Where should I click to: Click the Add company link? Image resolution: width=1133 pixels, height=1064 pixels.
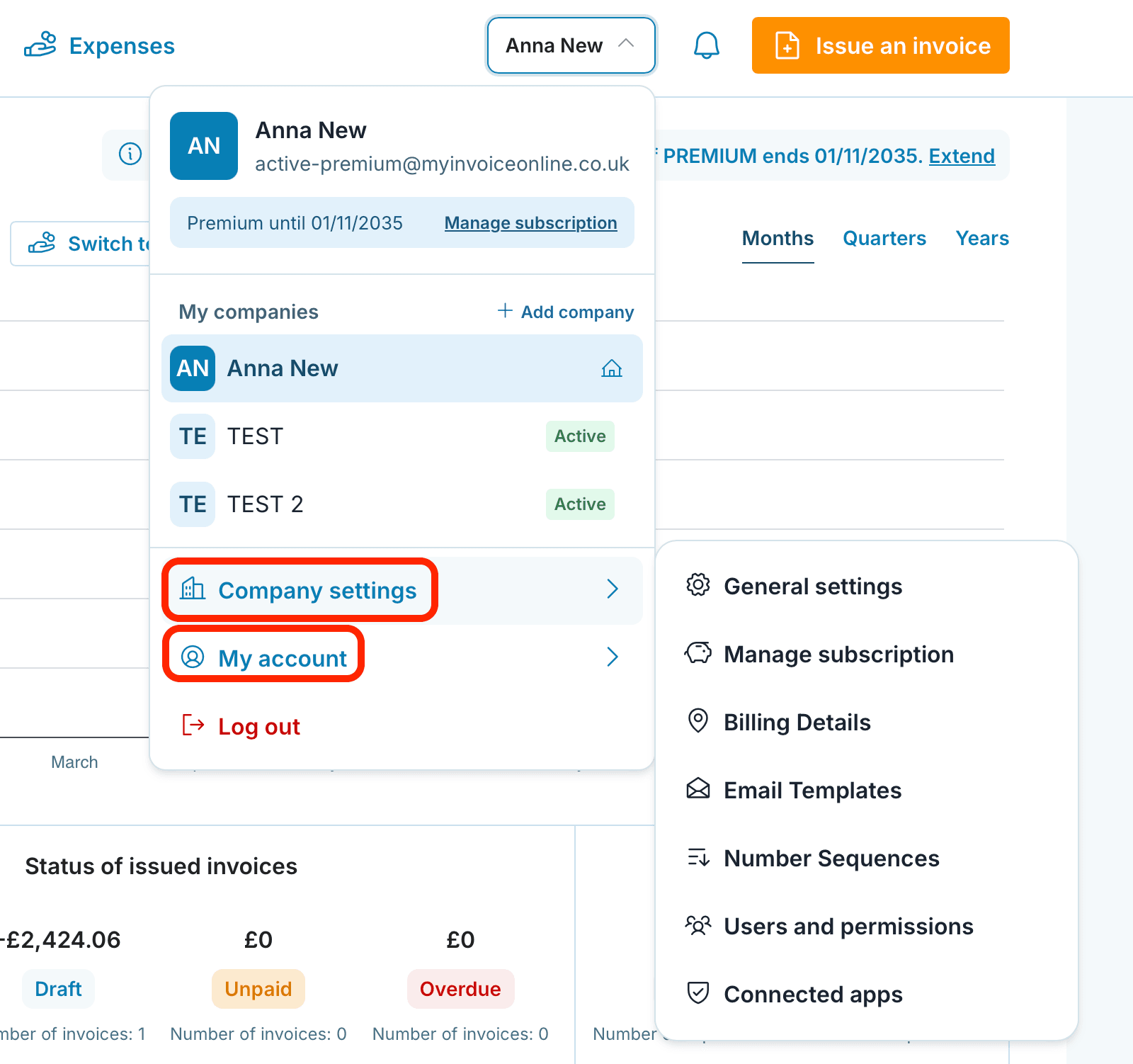[x=565, y=312]
